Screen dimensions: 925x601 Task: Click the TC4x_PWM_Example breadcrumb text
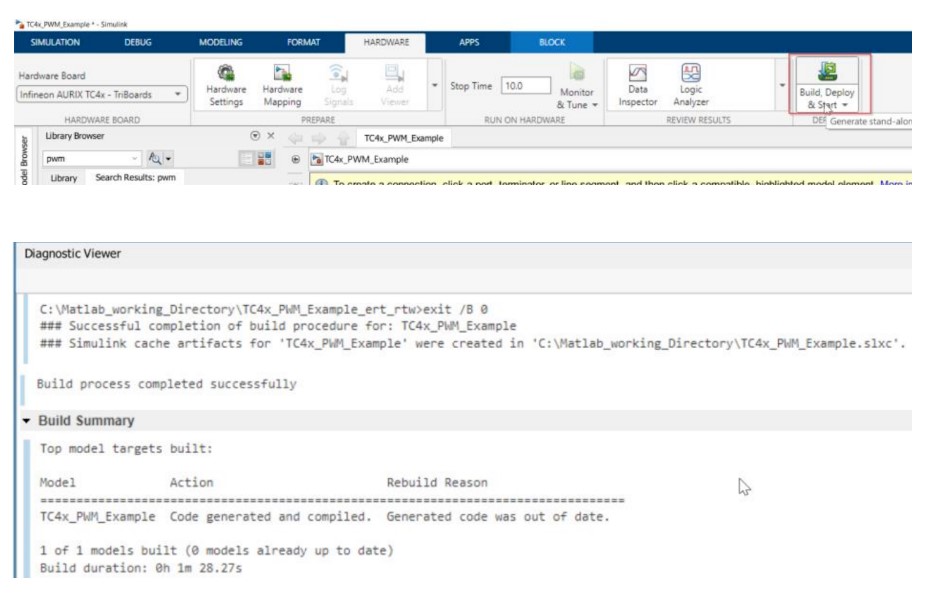366,159
